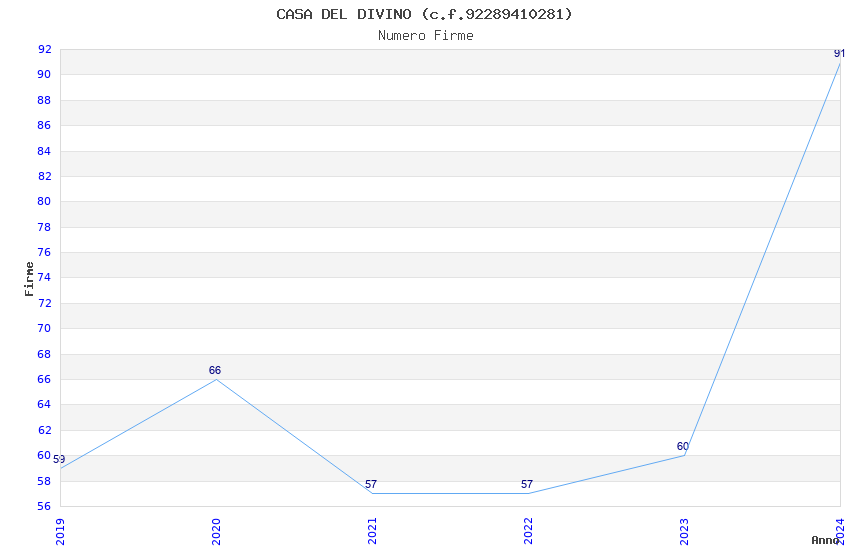The height and width of the screenshot is (550, 850).
Task: Click the y-axis tick 92
Action: tap(44, 49)
